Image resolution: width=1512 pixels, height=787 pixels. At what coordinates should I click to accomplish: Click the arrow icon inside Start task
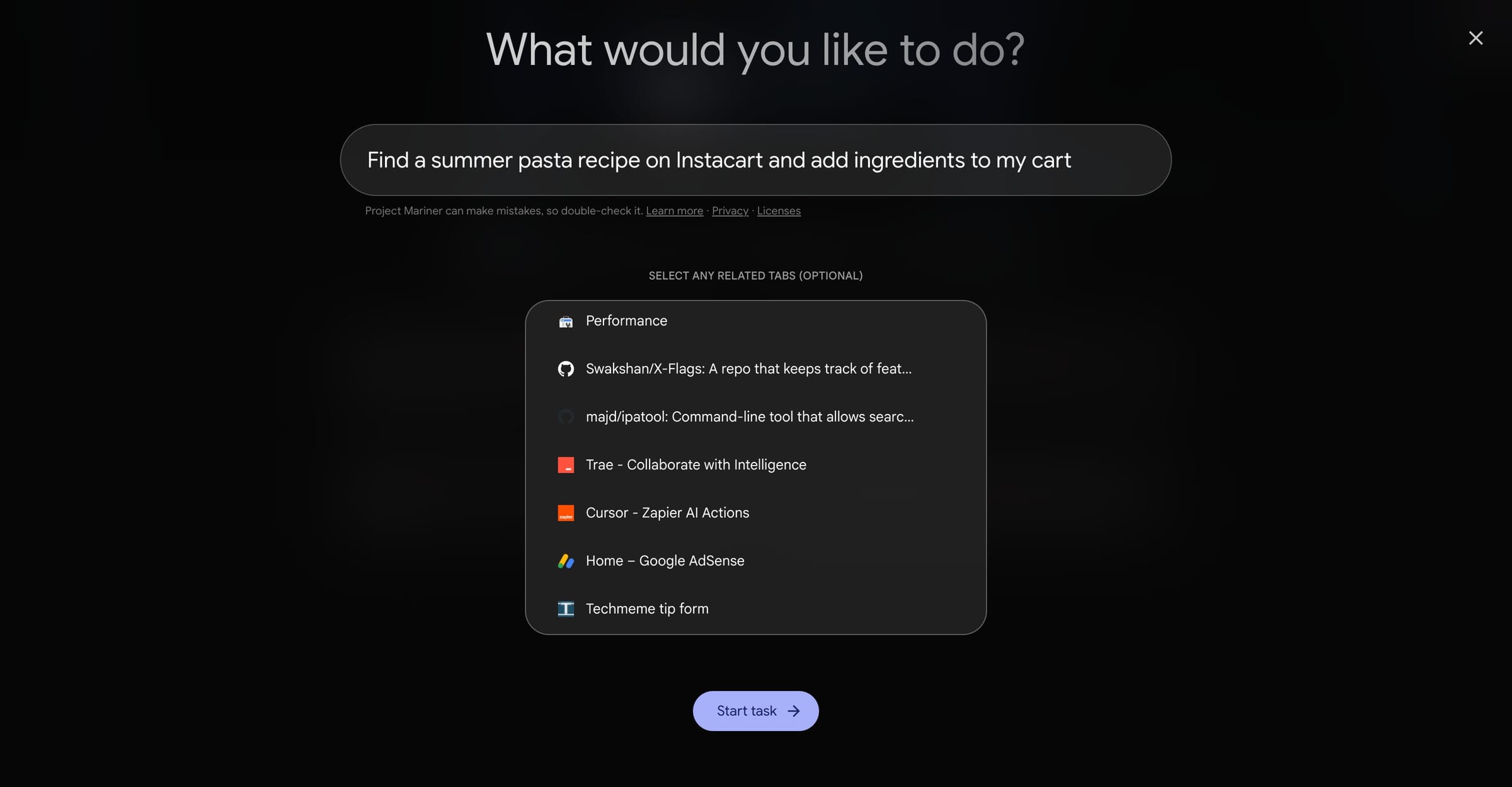click(x=793, y=711)
